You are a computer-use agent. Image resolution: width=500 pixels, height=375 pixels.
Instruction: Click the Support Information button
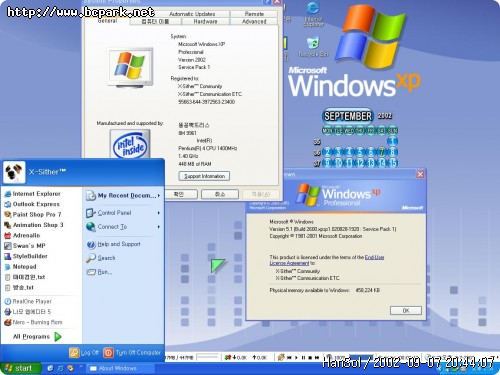[204, 176]
